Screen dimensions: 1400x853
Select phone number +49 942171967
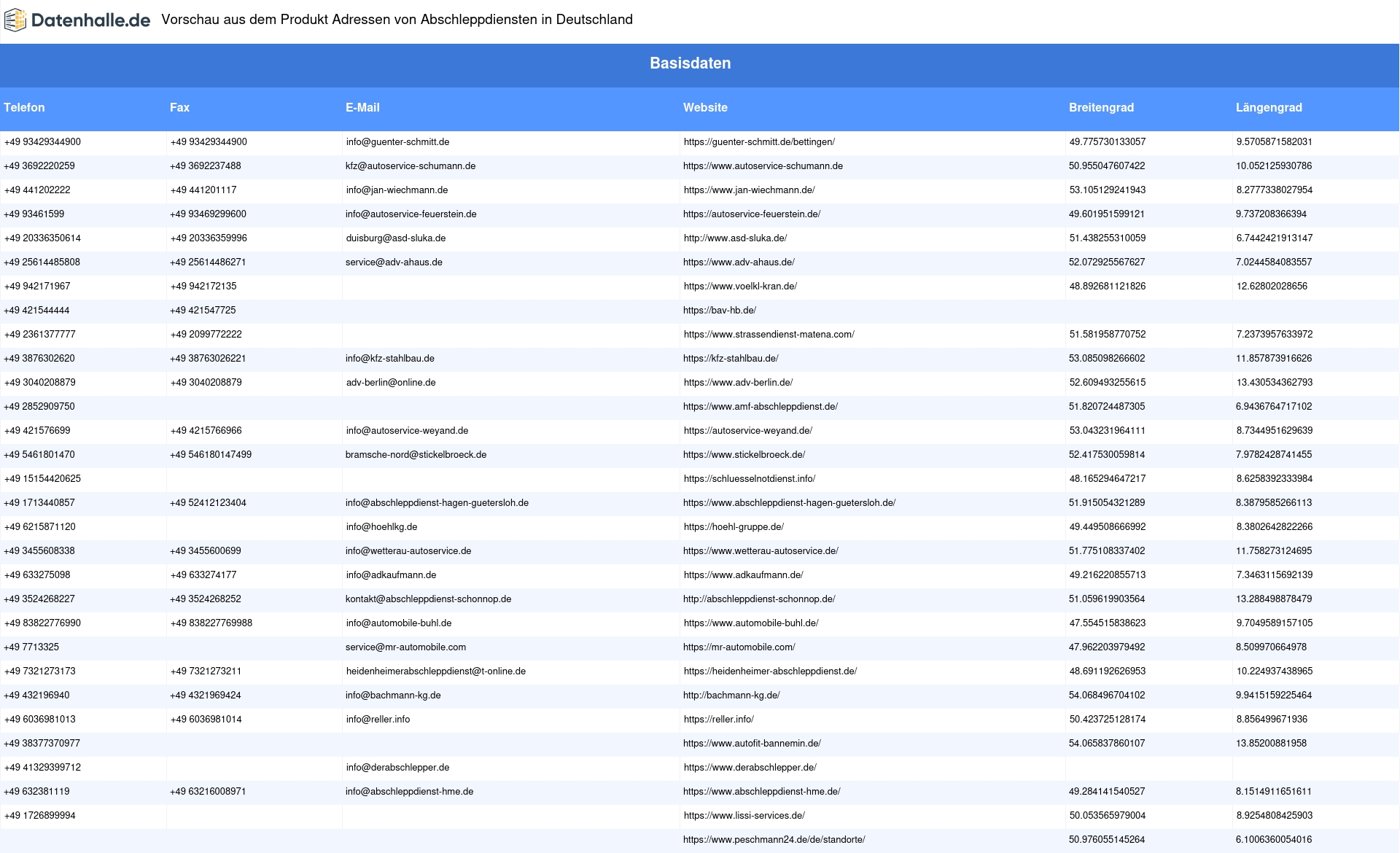click(37, 287)
